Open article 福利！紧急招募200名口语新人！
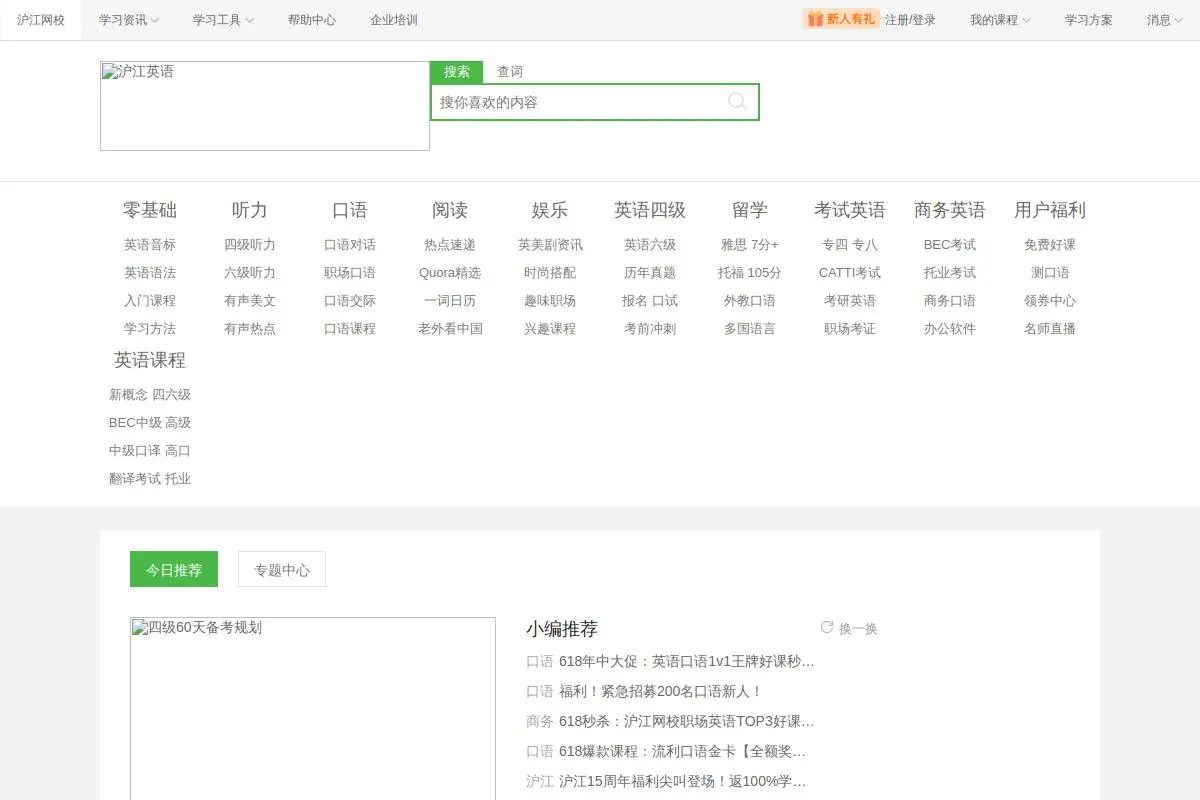This screenshot has width=1200, height=800. (x=661, y=691)
